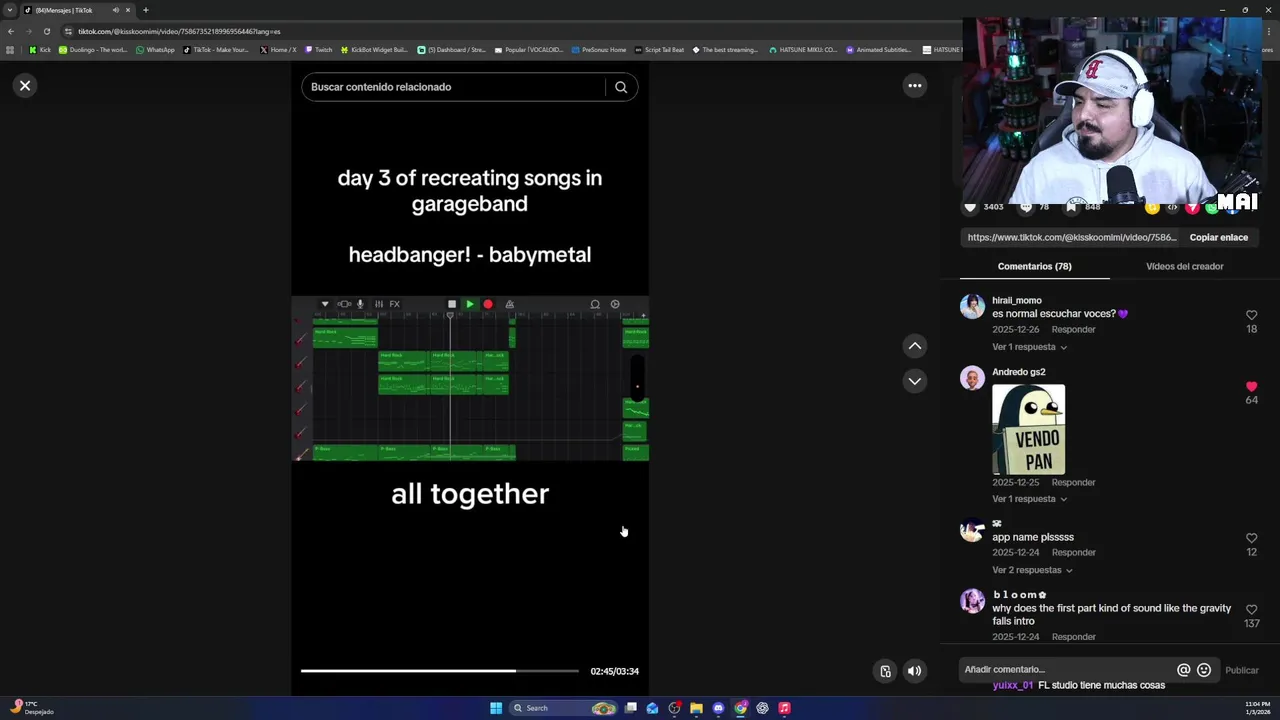Like the 'app name plsssss' comment
Screen dimensions: 1280x720
(1251, 539)
